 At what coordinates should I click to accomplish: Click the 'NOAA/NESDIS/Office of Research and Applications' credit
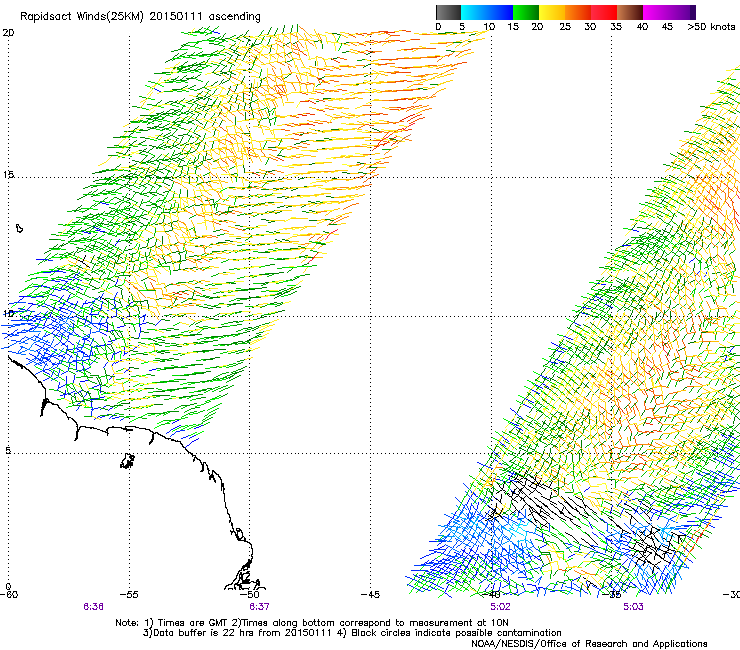pyautogui.click(x=589, y=644)
